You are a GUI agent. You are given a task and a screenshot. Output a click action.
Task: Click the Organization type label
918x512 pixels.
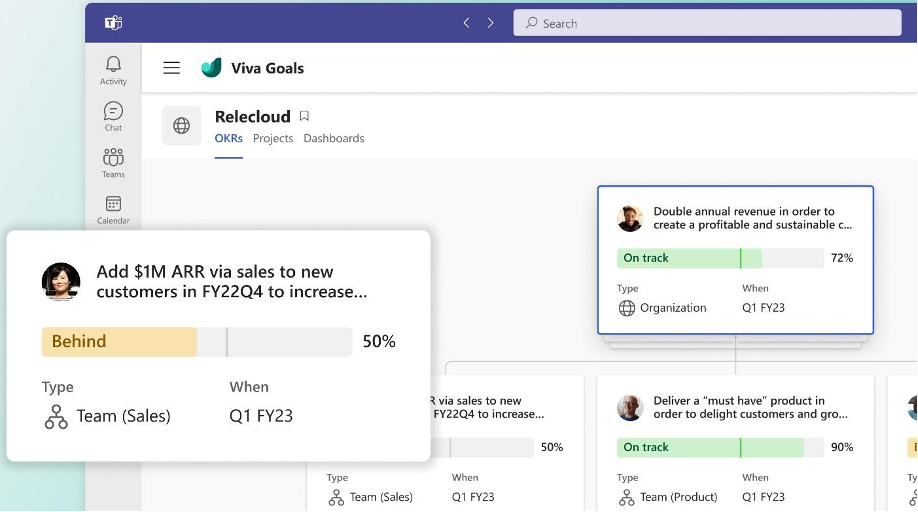673,308
